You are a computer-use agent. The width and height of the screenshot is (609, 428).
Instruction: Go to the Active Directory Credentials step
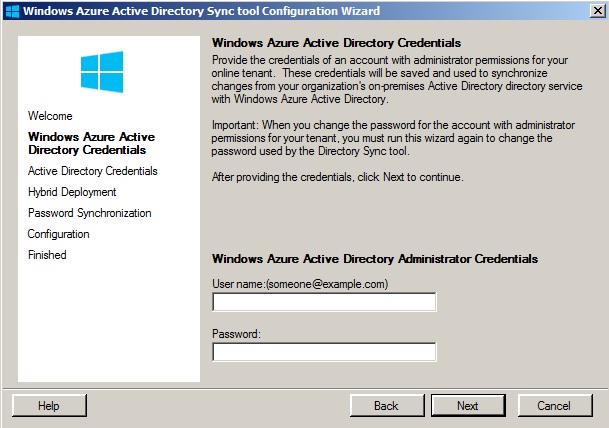92,171
